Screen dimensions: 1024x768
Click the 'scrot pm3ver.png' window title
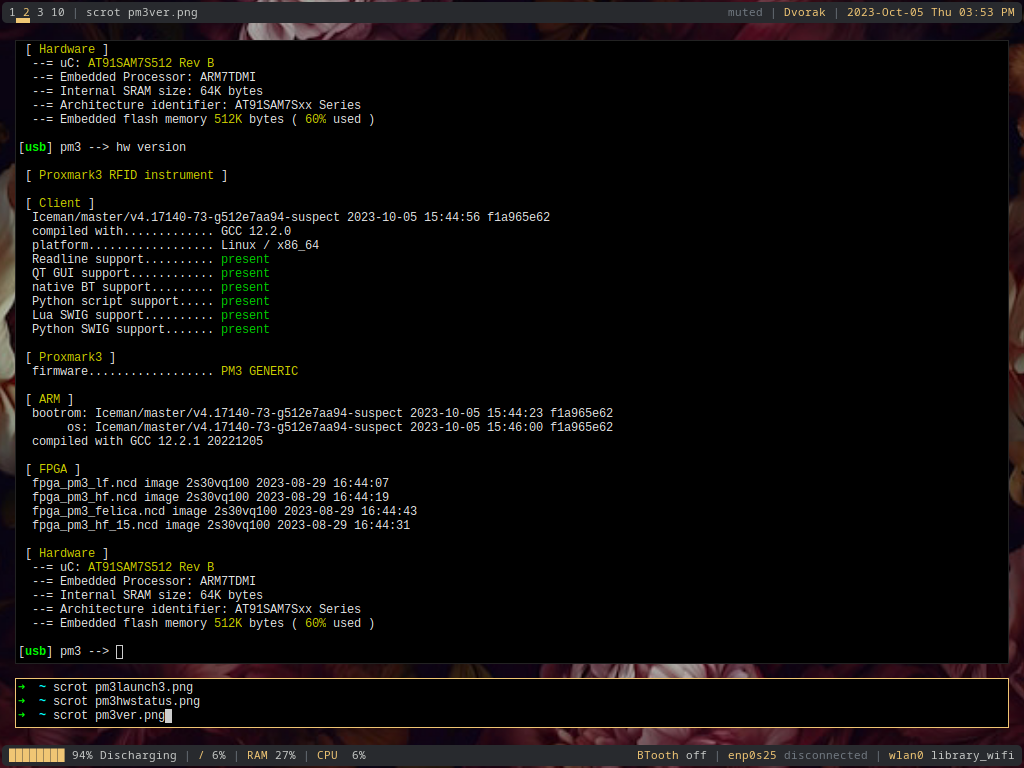[x=142, y=12]
